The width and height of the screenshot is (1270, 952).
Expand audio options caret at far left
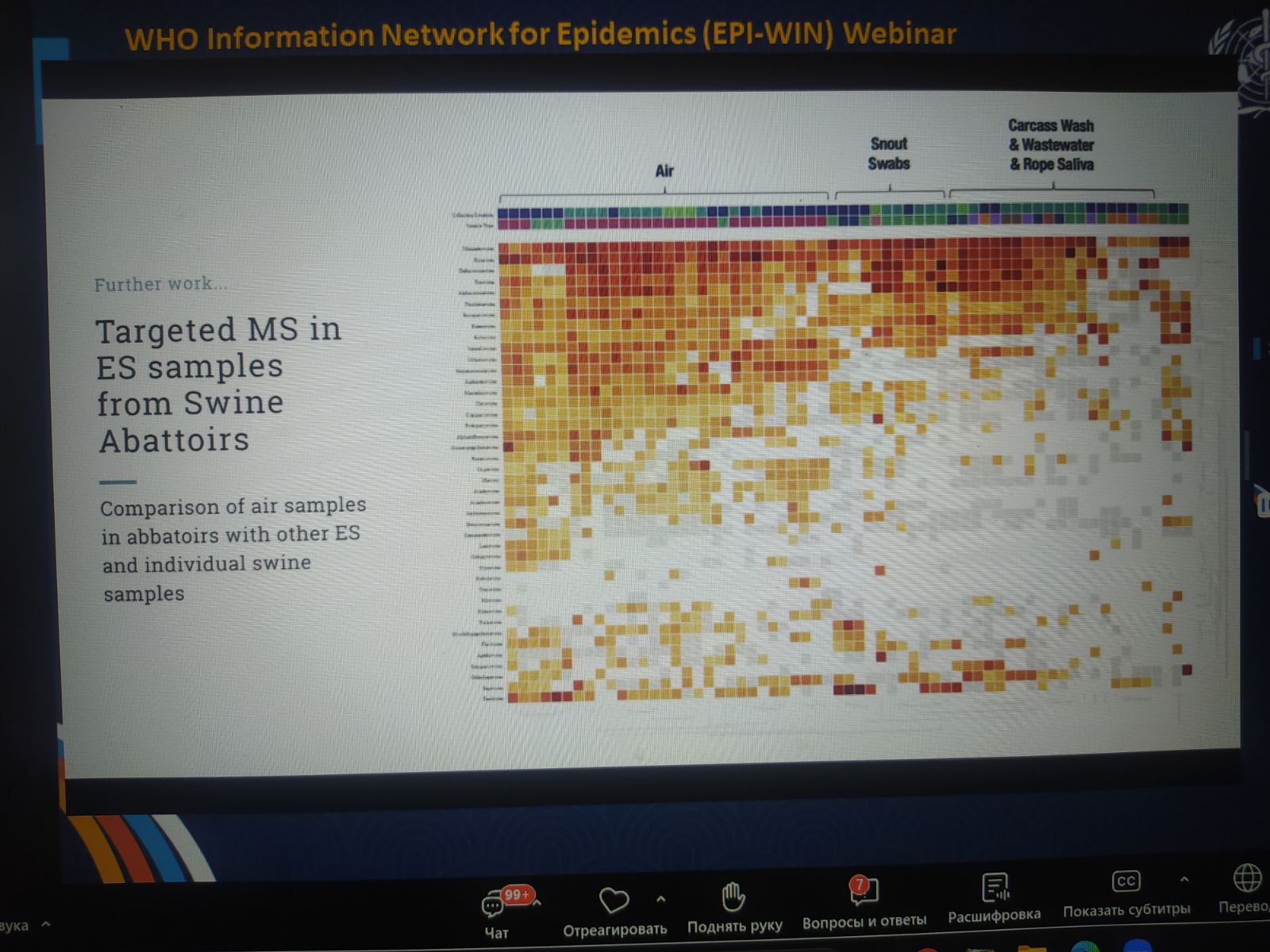pos(46,924)
